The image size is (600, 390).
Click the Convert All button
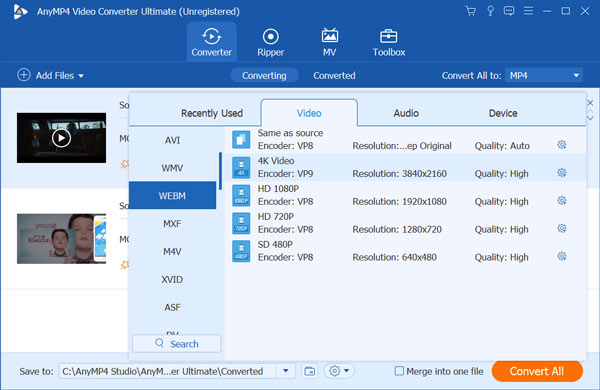(x=537, y=371)
